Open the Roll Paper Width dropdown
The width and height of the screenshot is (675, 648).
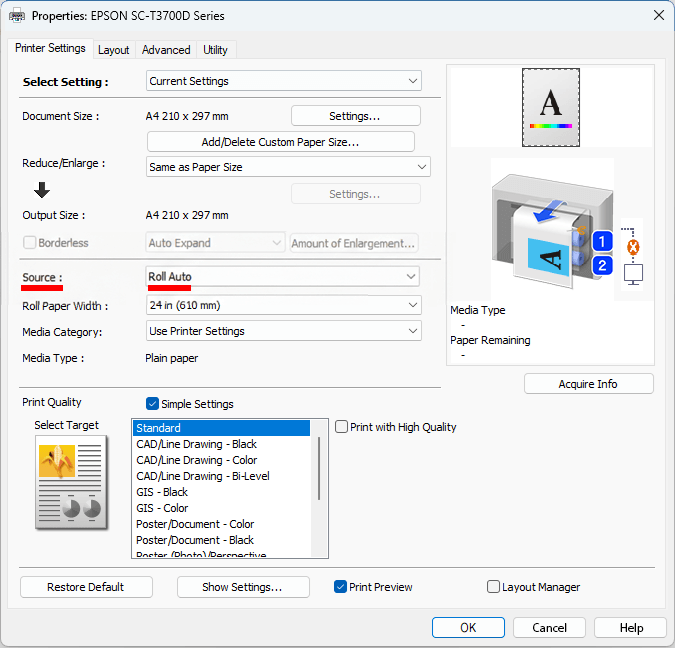[x=284, y=305]
